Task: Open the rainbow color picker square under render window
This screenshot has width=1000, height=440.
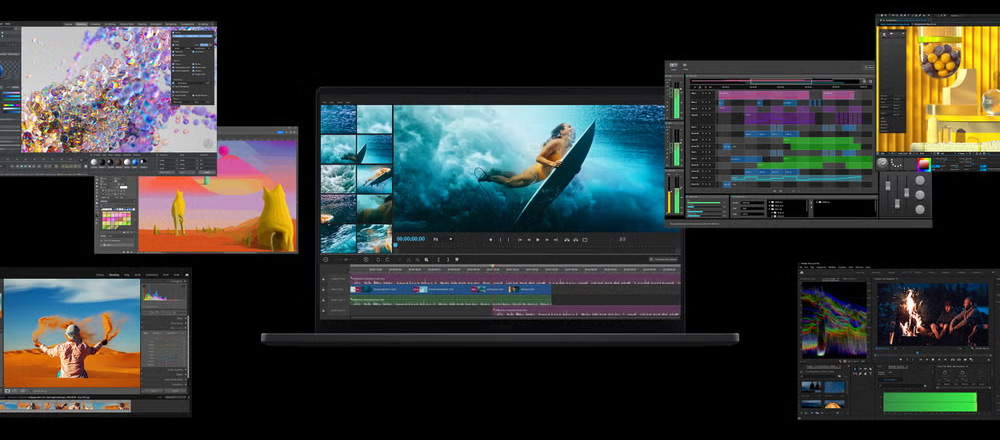Action: pyautogui.click(x=924, y=165)
